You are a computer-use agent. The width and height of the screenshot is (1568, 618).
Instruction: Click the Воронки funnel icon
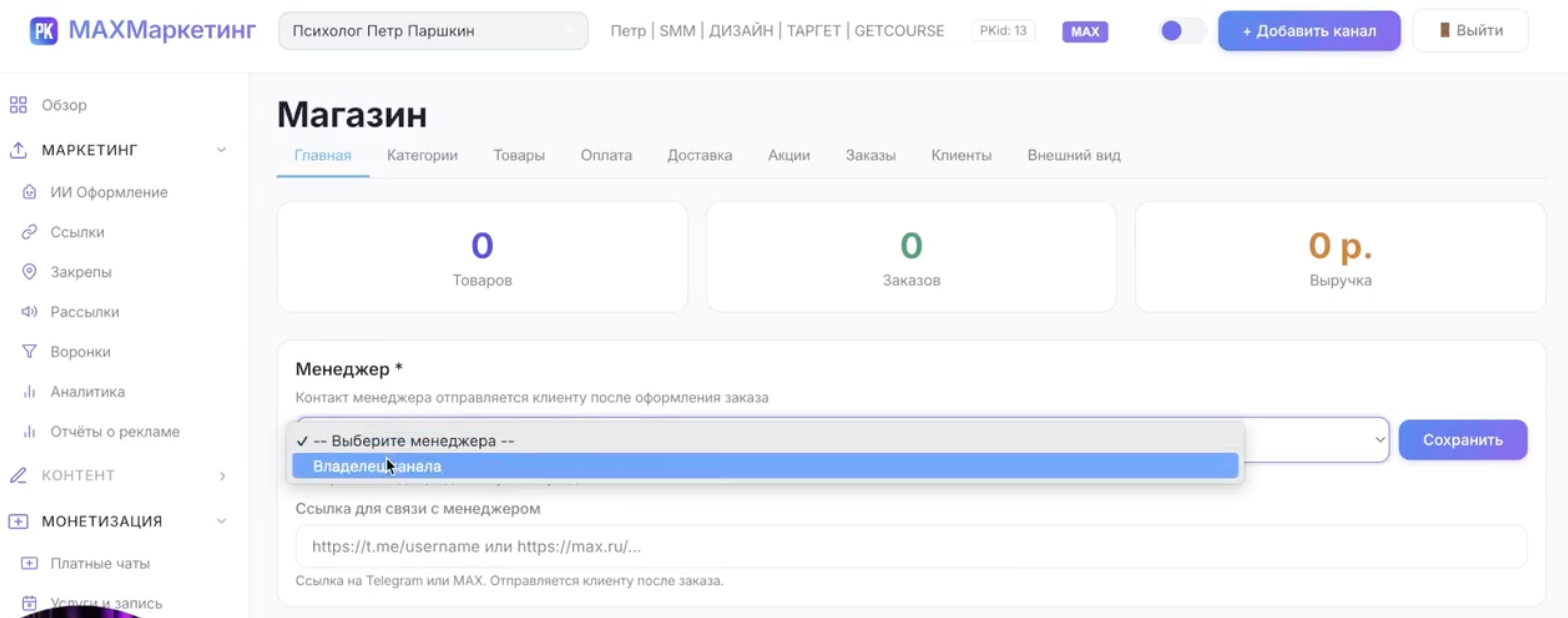[29, 352]
